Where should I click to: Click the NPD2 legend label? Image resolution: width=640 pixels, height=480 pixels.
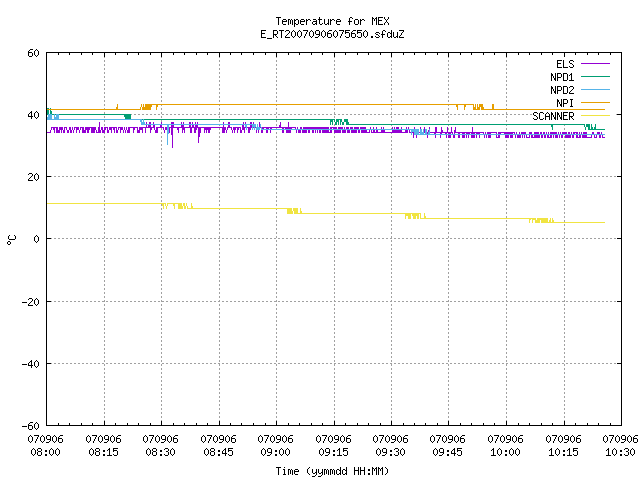coord(562,90)
